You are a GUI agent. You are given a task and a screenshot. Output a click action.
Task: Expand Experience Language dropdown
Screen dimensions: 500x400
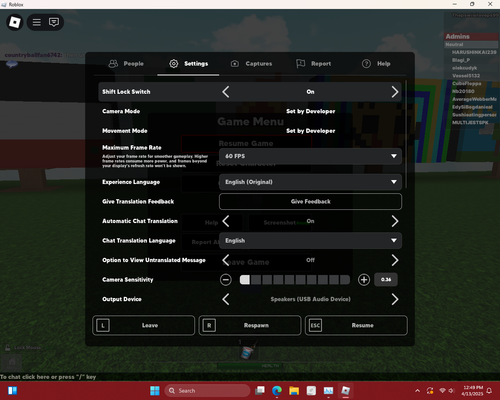tap(310, 182)
